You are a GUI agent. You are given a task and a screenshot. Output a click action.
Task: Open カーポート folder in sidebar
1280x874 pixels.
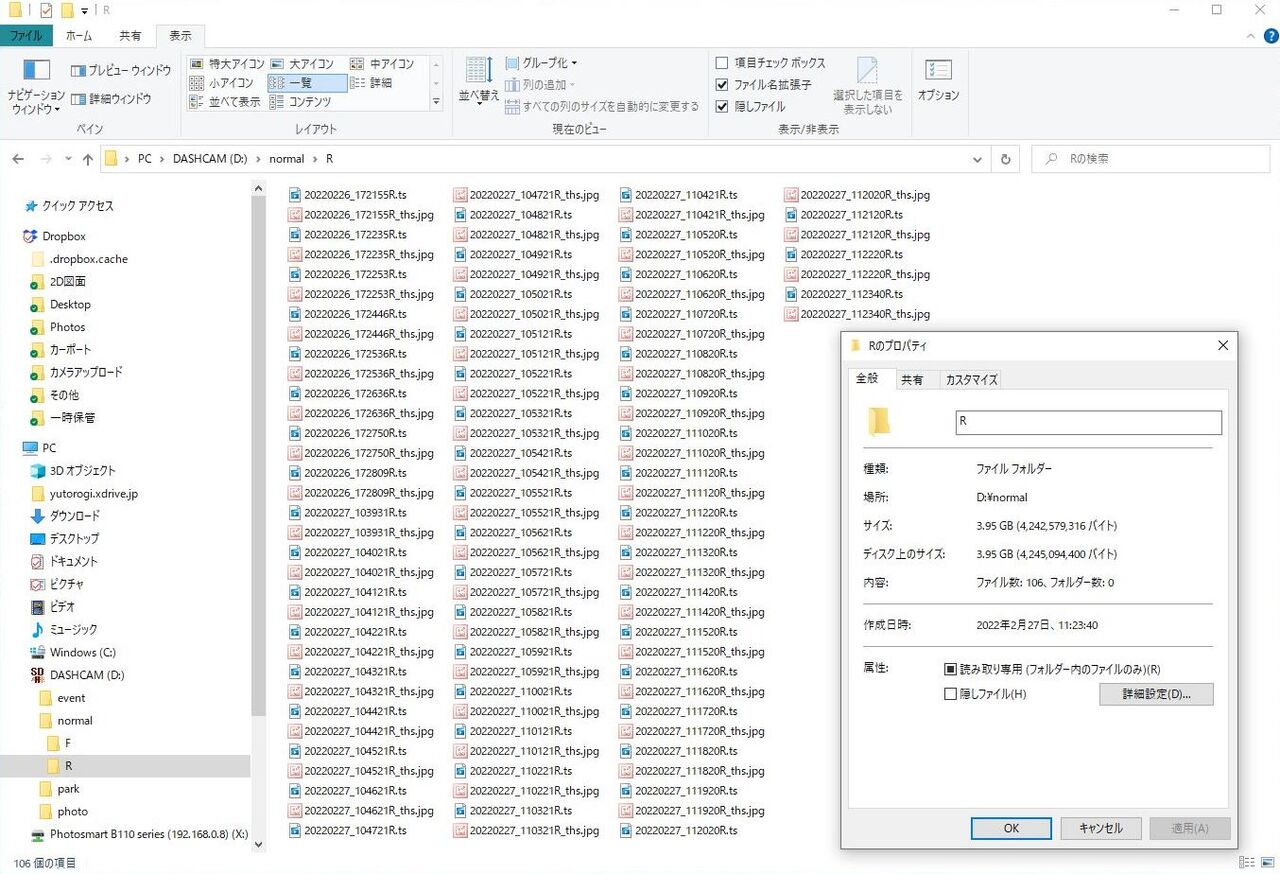70,350
